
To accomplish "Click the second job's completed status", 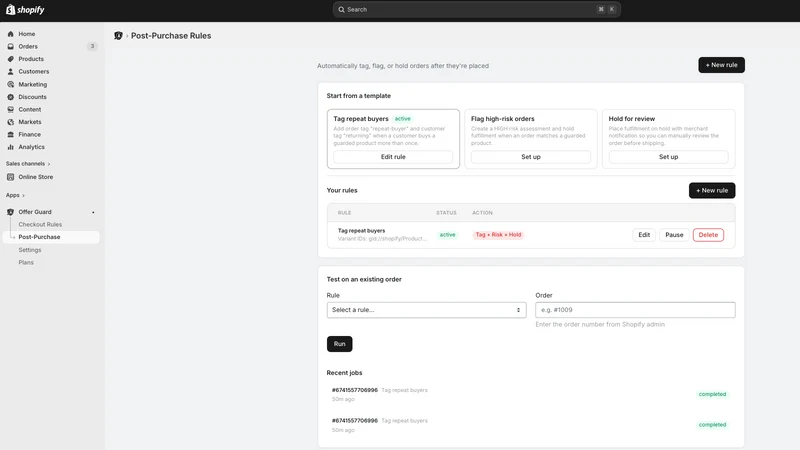I will (712, 424).
